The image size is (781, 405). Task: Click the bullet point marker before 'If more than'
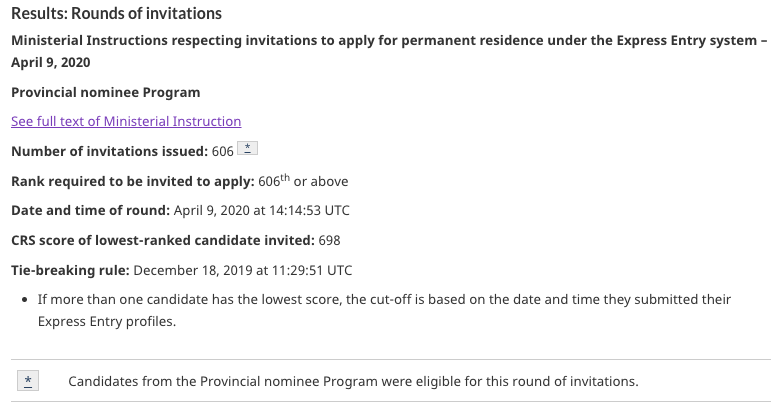24,300
